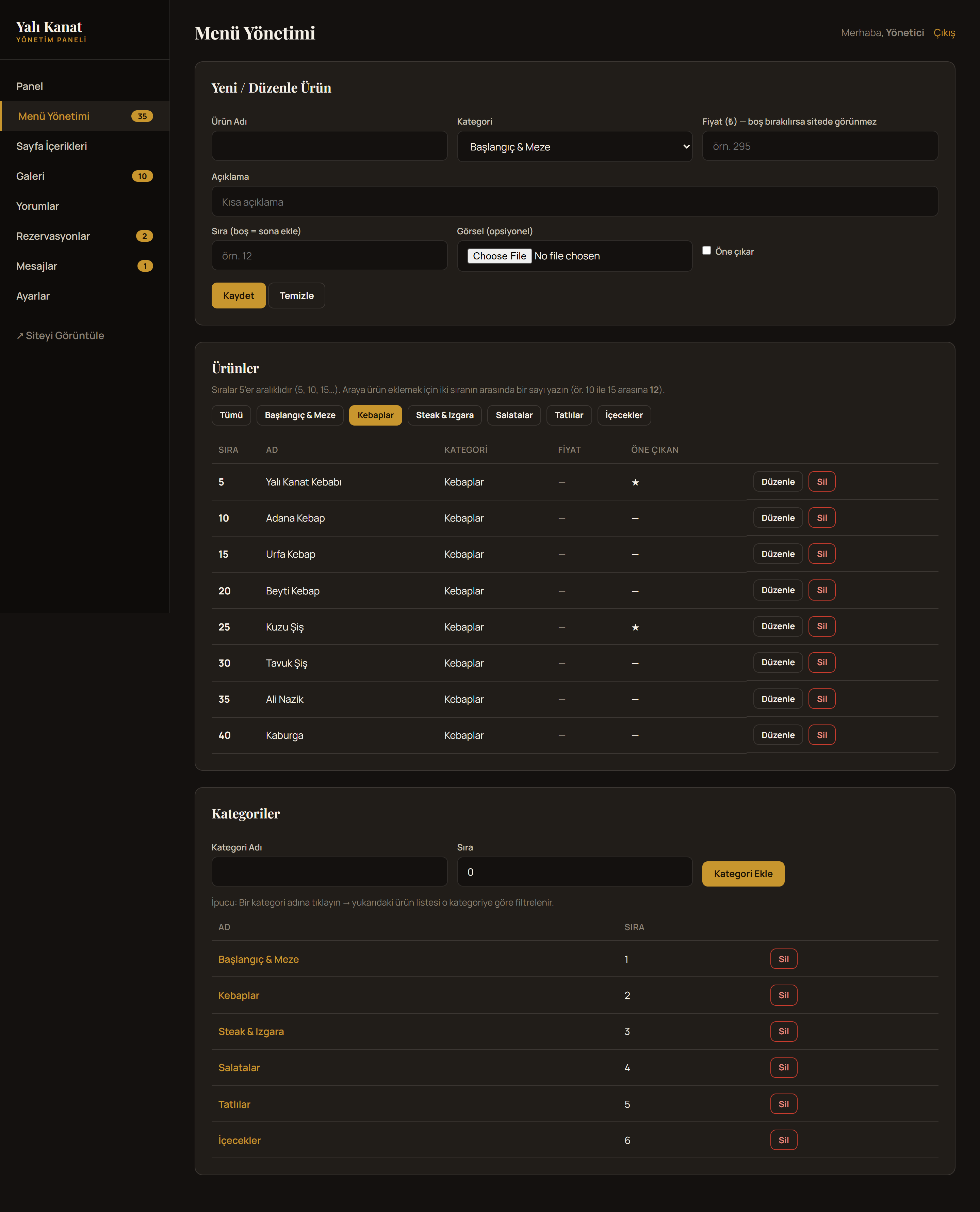Screen dimensions: 980x1212
Task: Delete the Salatalar category
Action: point(784,1067)
